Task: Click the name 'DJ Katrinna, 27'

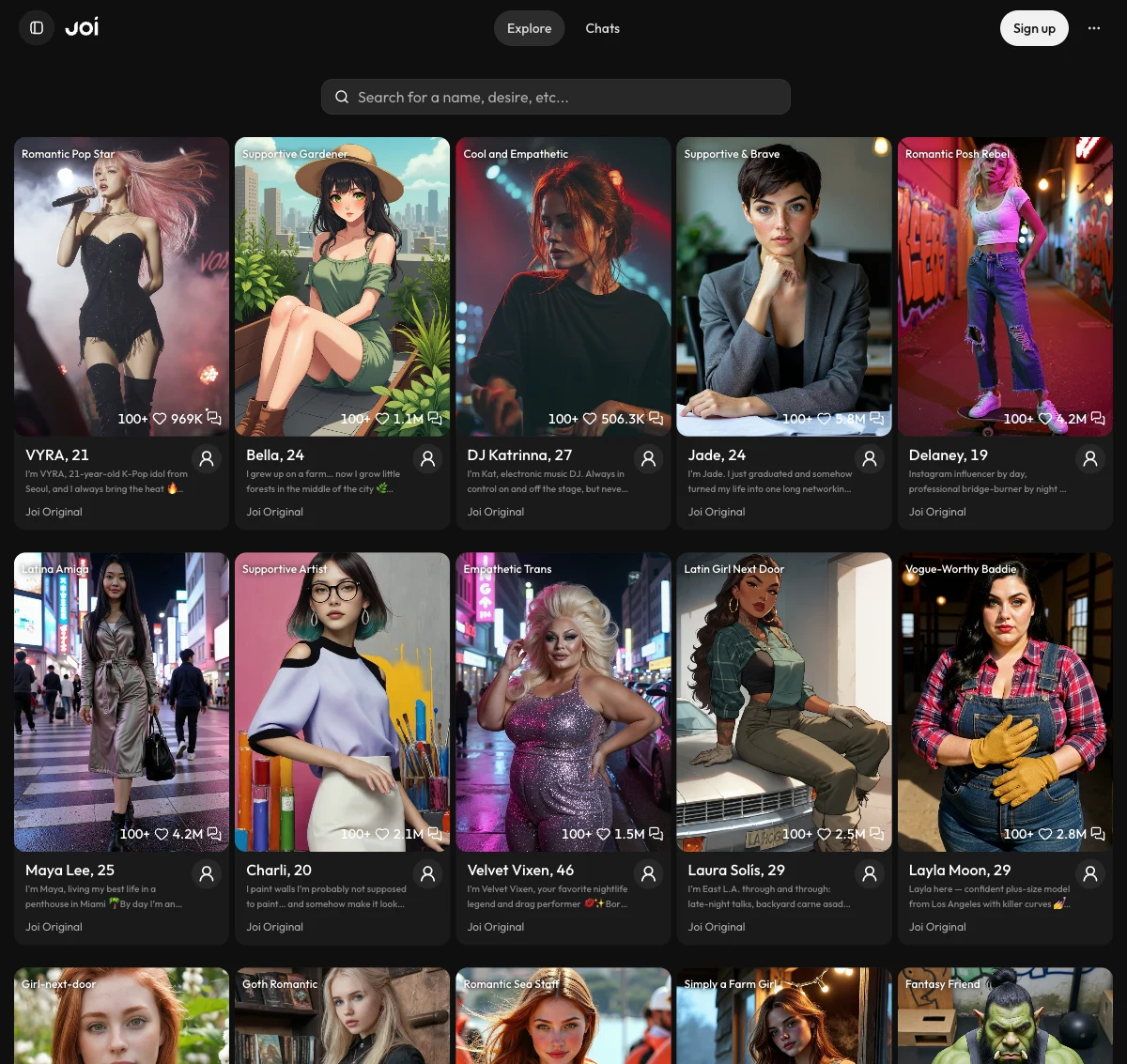Action: click(519, 455)
